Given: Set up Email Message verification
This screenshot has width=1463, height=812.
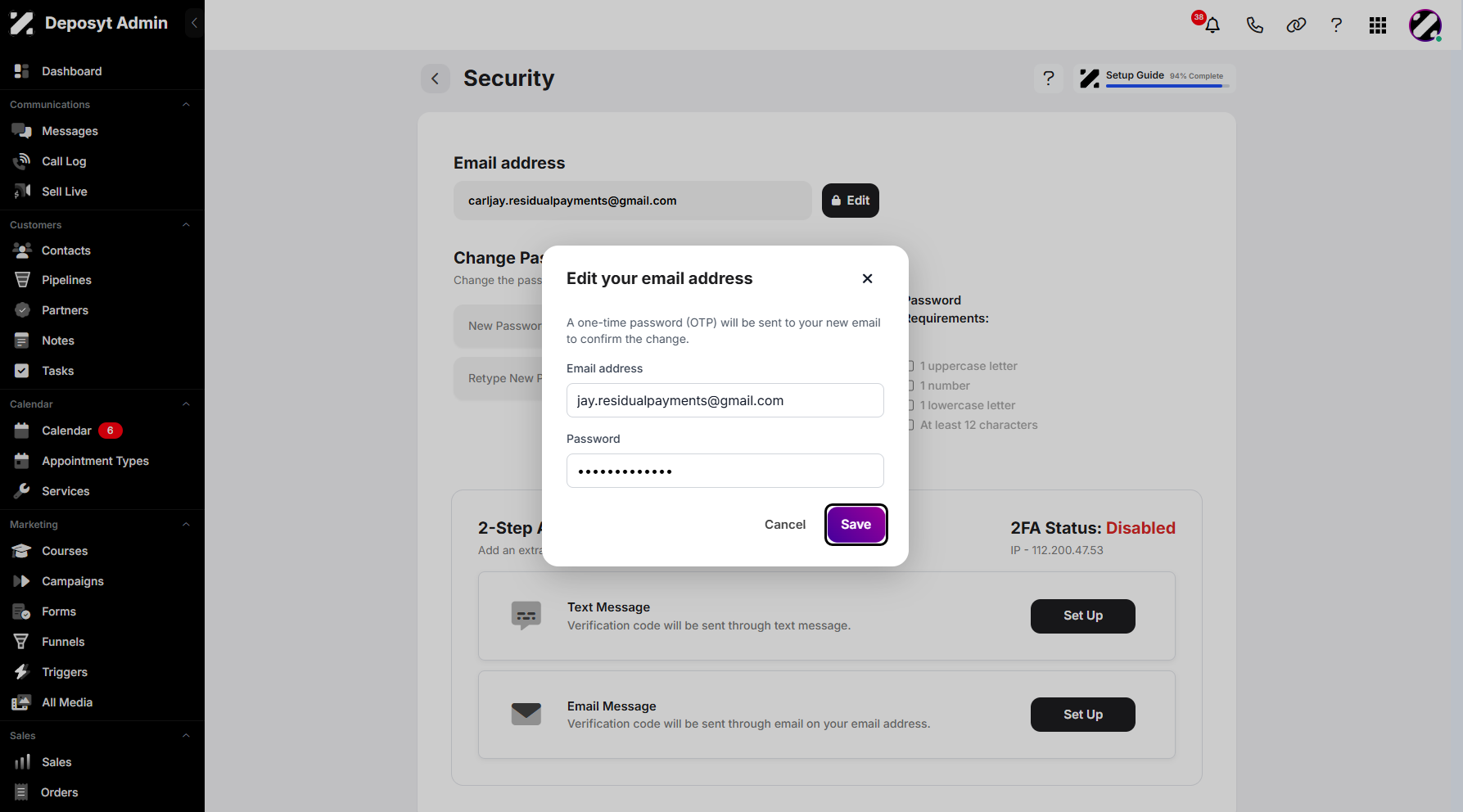Looking at the screenshot, I should tap(1082, 715).
